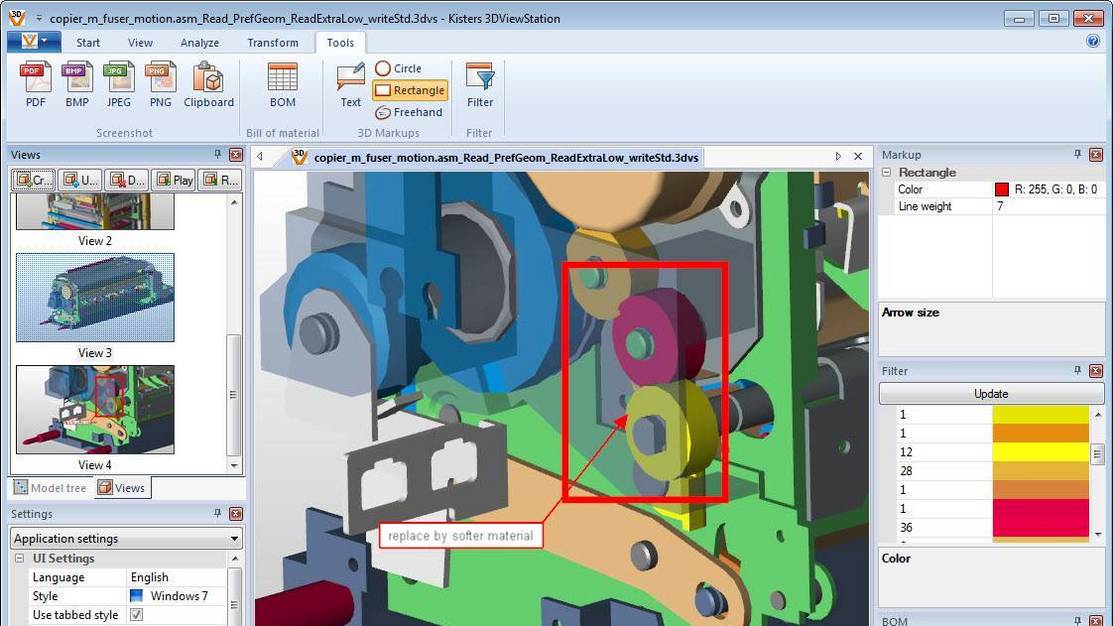Viewport: 1113px width, 626px height.
Task: Open the Filter tool in ribbon
Action: [x=480, y=84]
